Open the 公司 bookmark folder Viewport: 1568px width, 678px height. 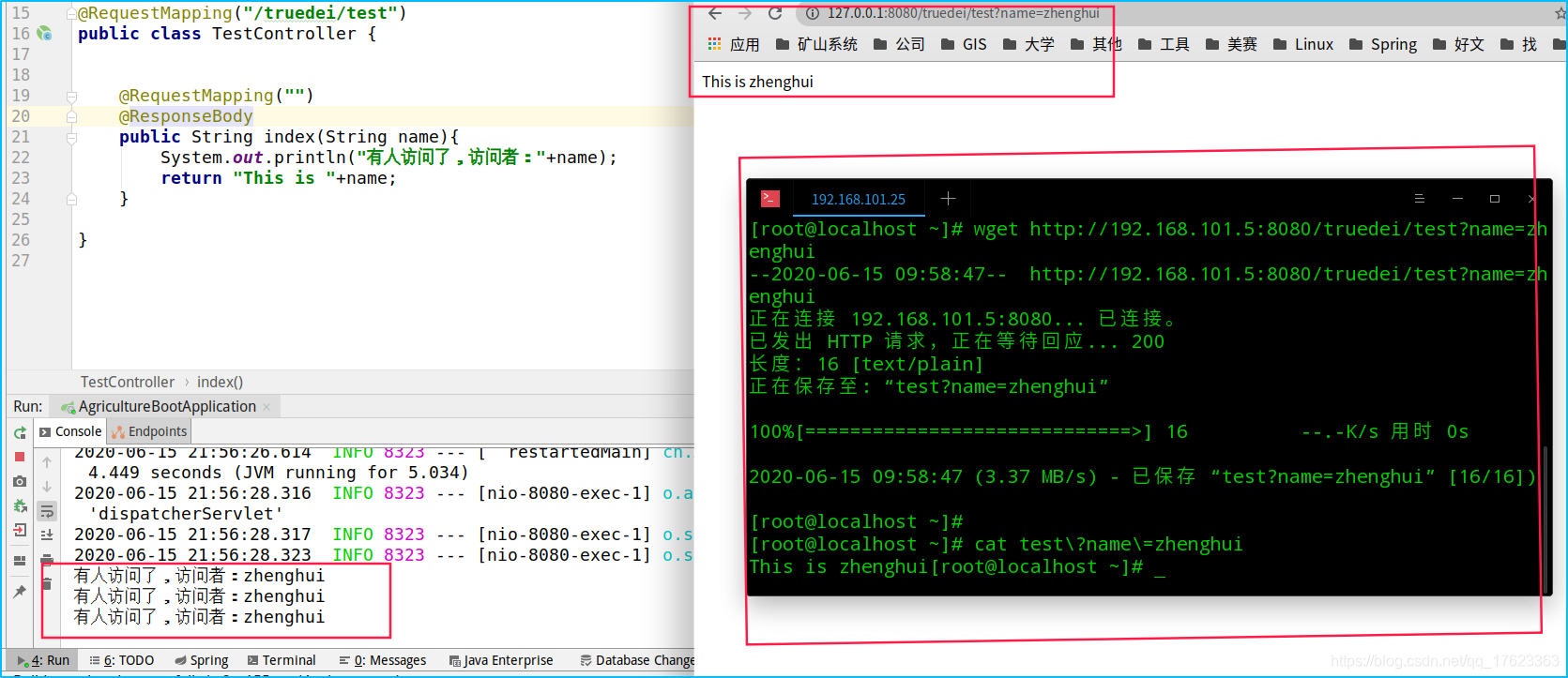(899, 44)
